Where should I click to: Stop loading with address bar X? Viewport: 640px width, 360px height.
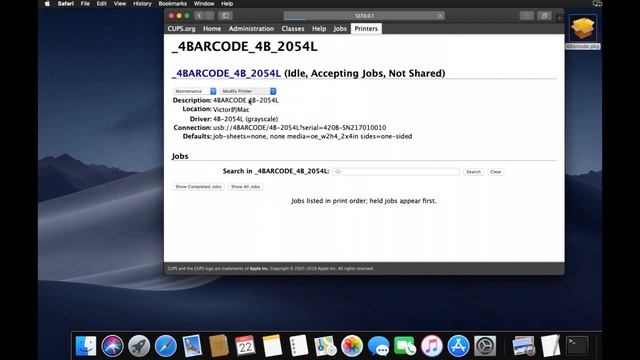point(440,16)
